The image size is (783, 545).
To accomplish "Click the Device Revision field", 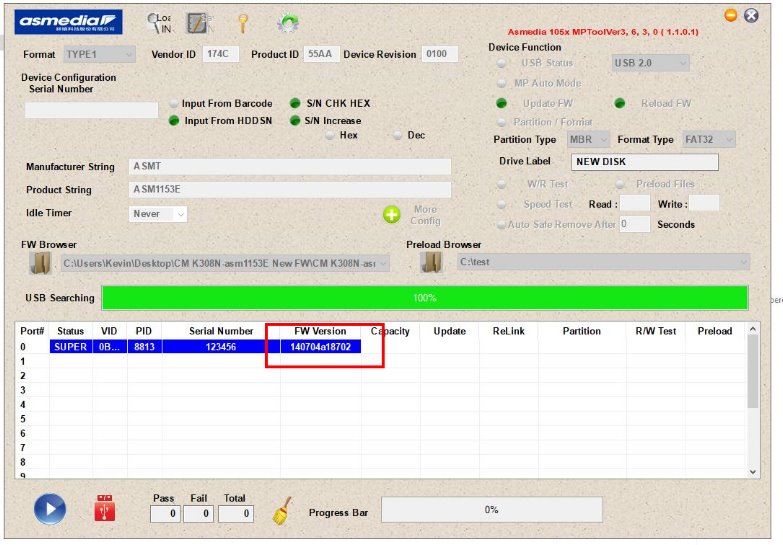I will (440, 54).
